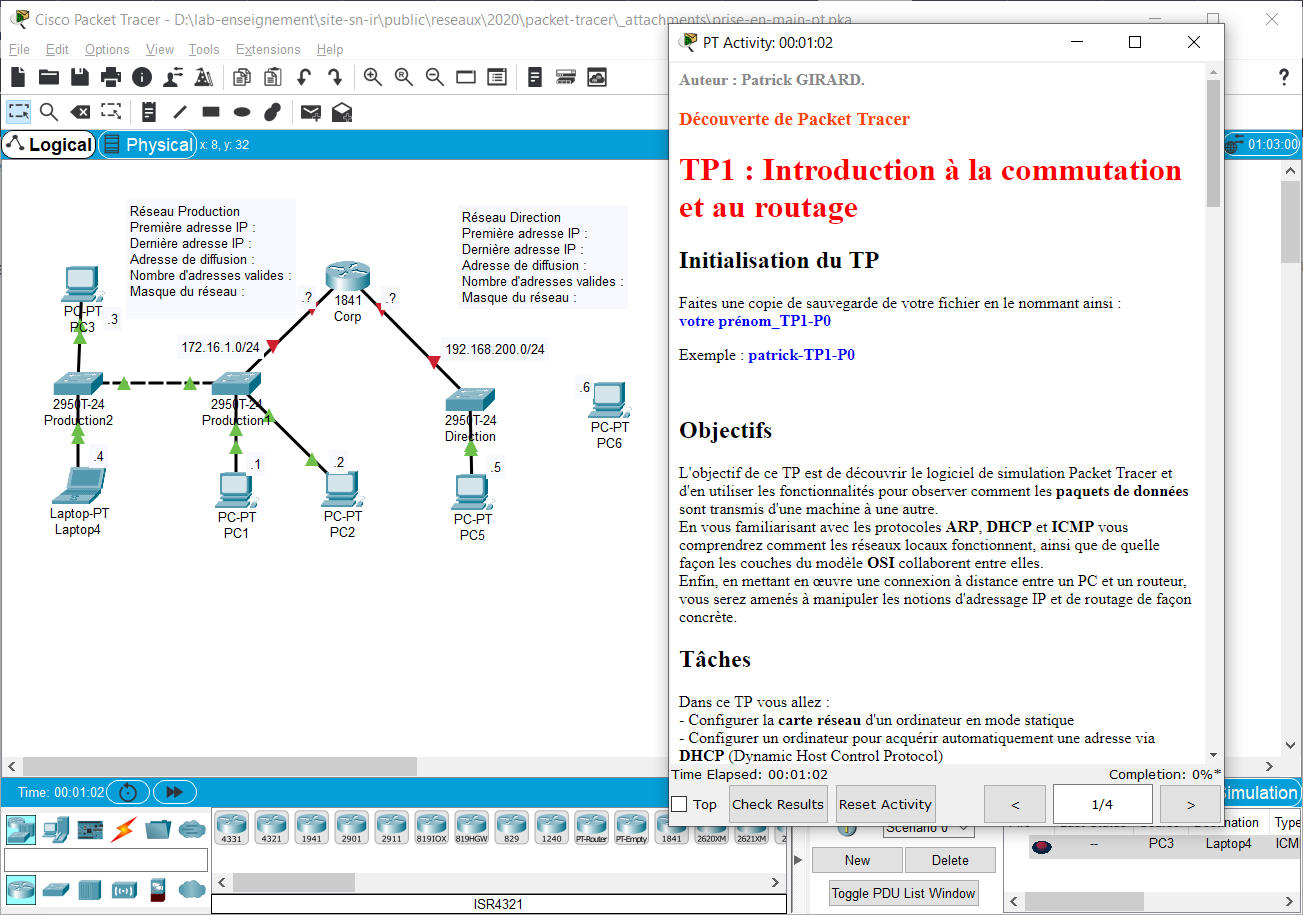Select the Laptop4 device
This screenshot has width=1303, height=915.
78,488
